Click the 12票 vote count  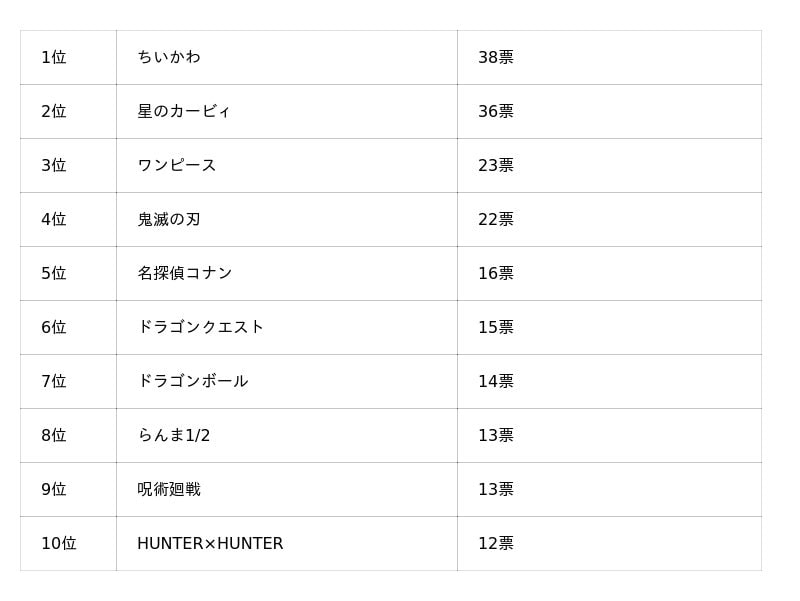tap(496, 544)
